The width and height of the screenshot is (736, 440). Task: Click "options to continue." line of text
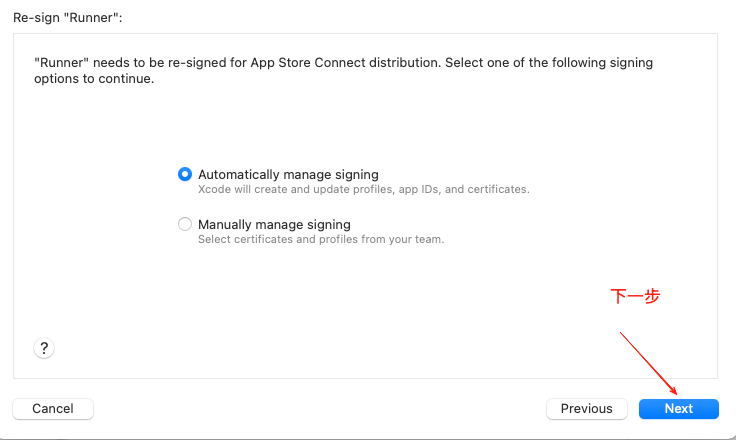[94, 78]
